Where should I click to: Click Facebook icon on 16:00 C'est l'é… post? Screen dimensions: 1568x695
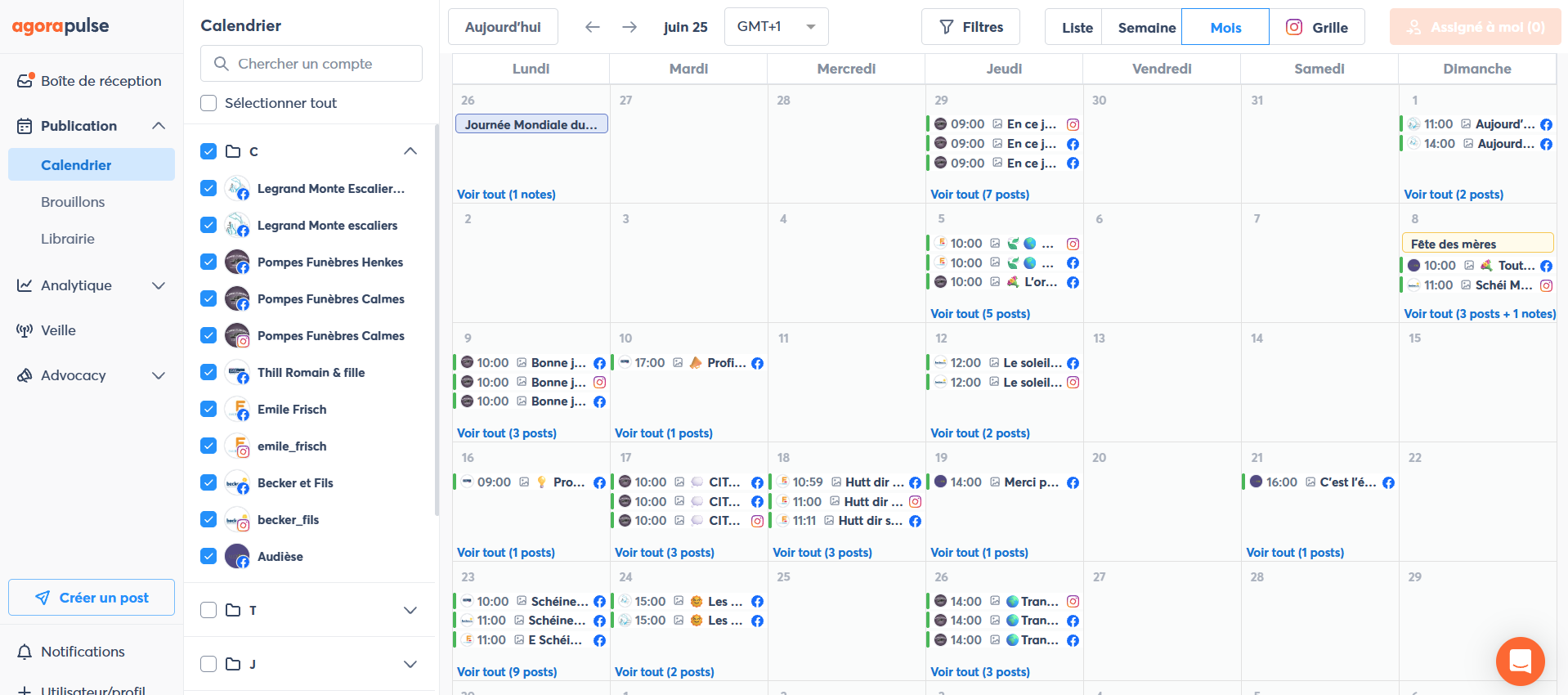coord(1388,482)
